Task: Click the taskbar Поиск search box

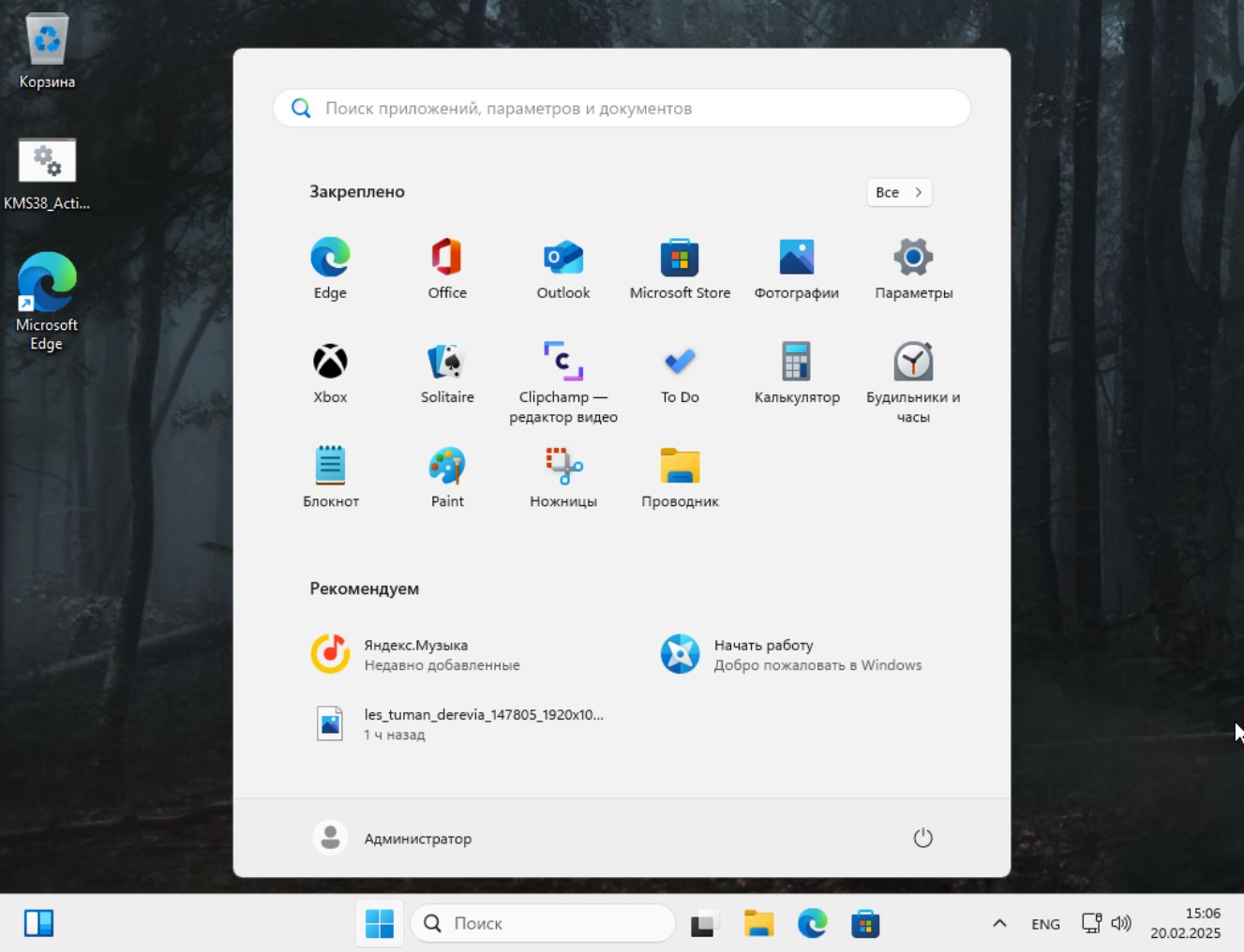Action: pyautogui.click(x=543, y=923)
